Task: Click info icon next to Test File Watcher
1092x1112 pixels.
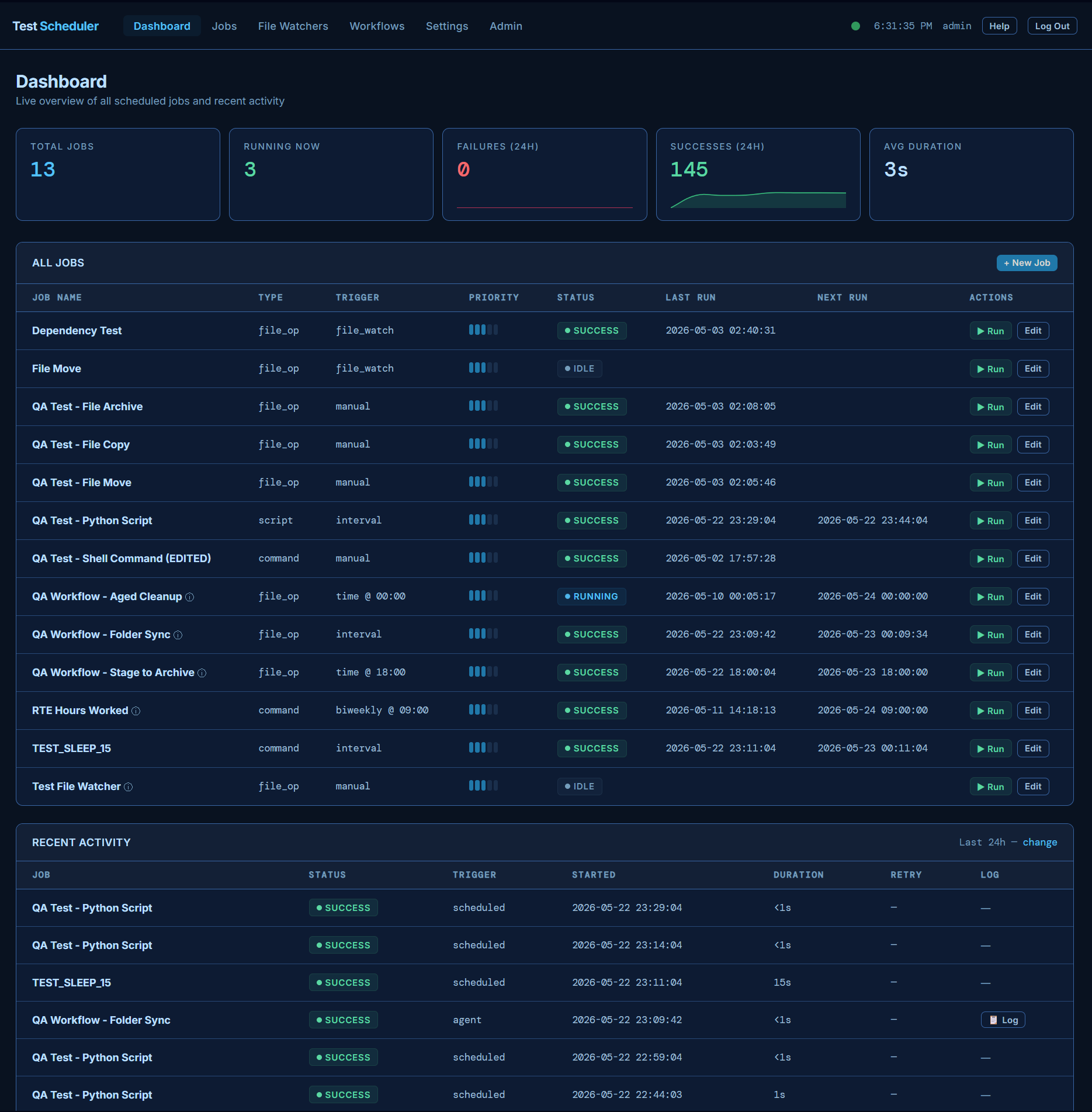Action: (129, 787)
